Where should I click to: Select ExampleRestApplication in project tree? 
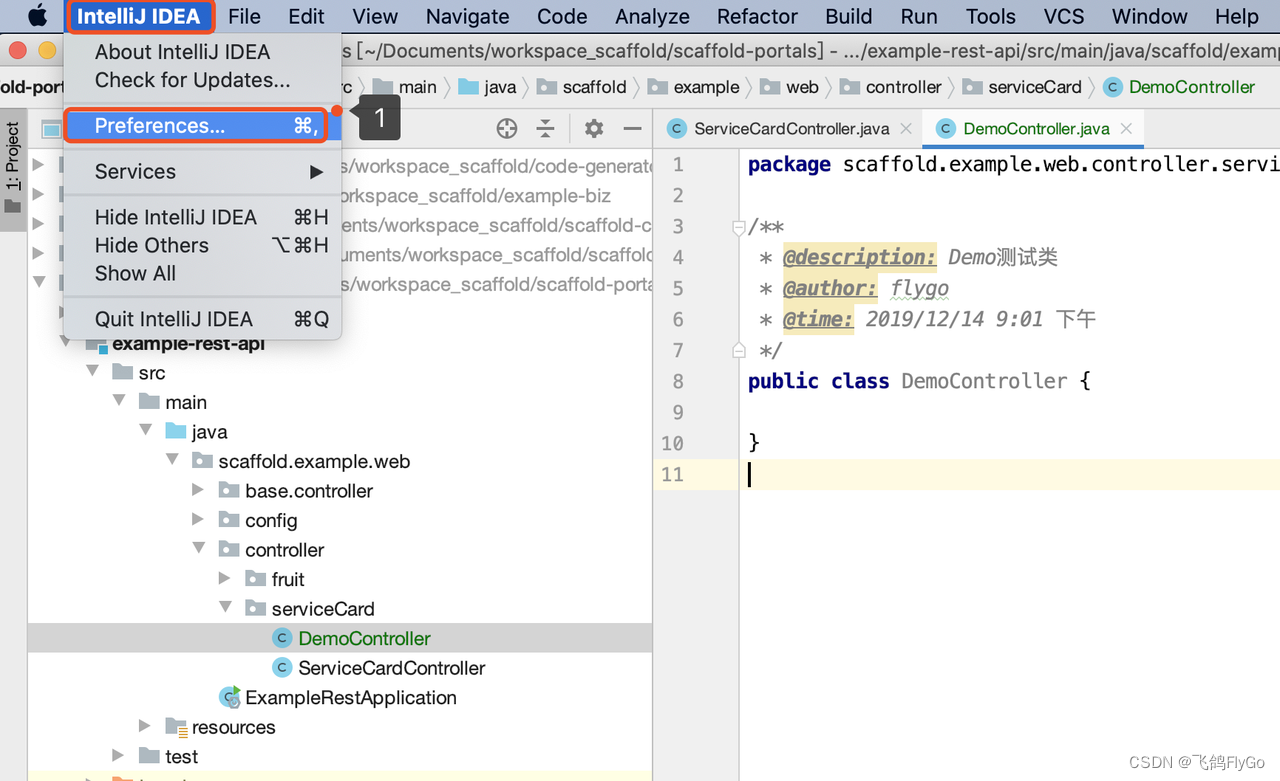pyautogui.click(x=339, y=698)
